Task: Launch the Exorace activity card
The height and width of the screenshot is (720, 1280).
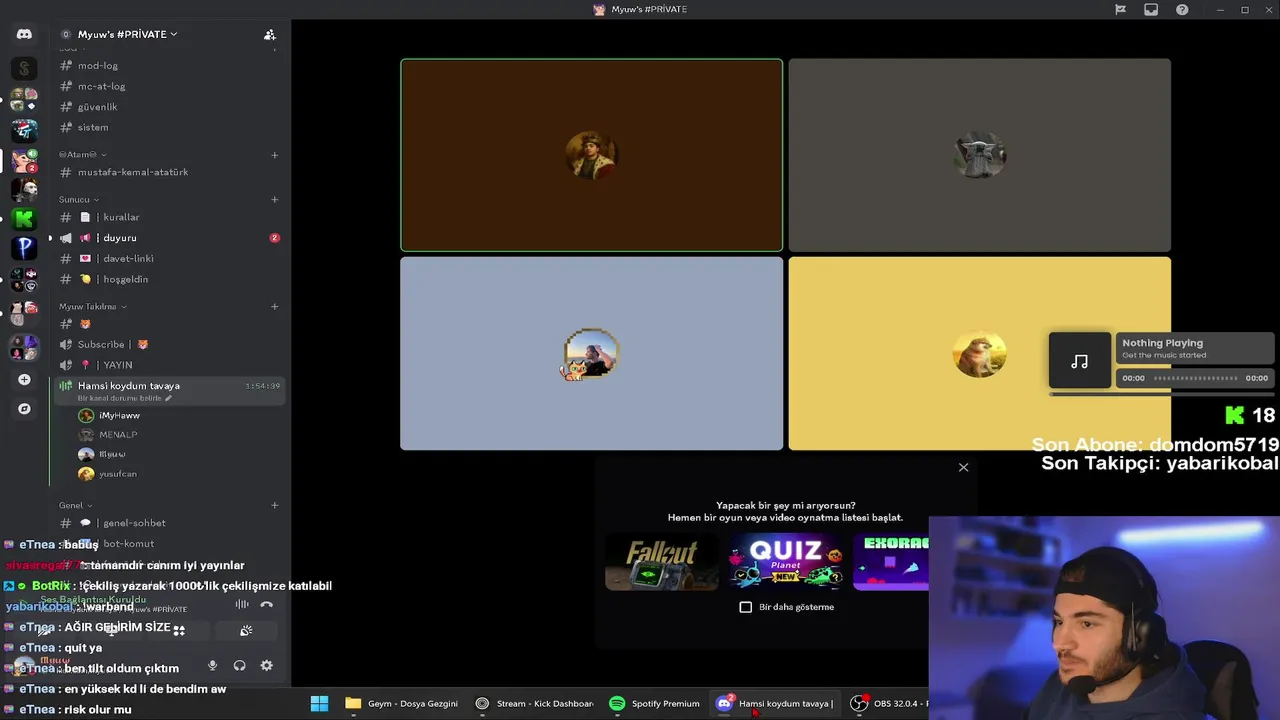Action: coord(891,563)
